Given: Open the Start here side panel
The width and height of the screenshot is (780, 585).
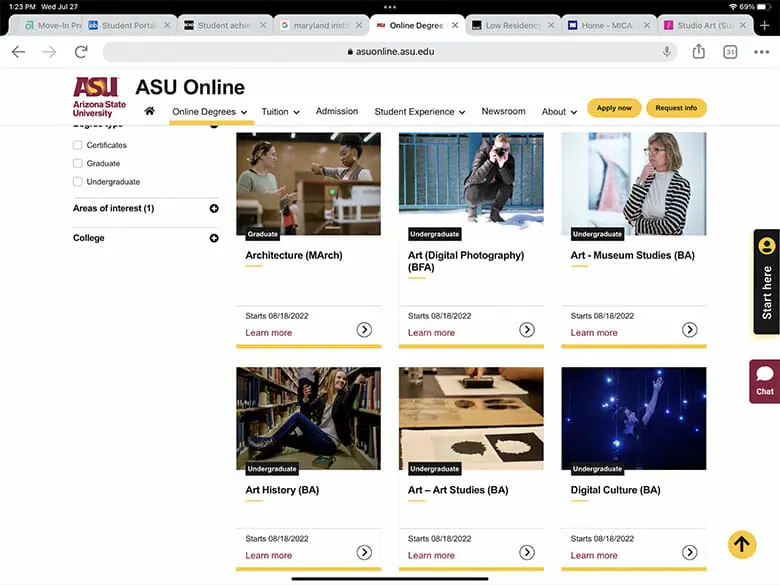Looking at the screenshot, I should (767, 282).
